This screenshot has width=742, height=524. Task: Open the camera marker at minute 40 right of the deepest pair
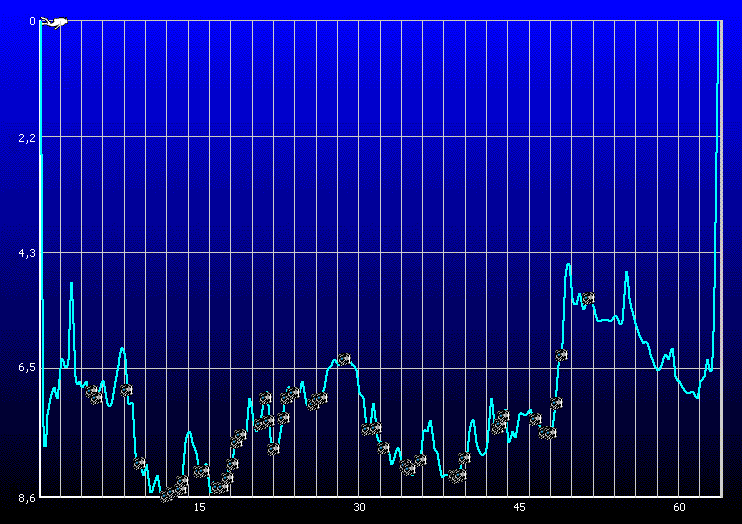coord(464,458)
